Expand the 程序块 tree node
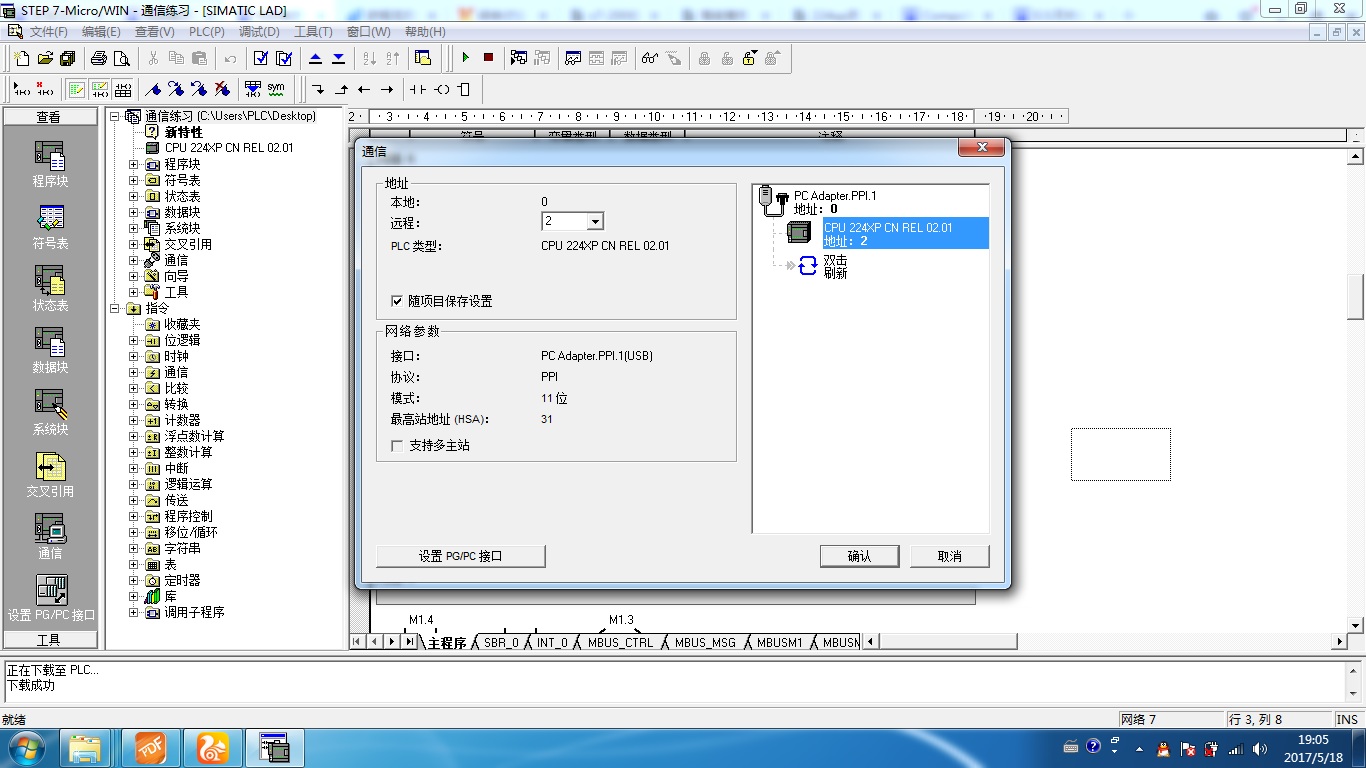This screenshot has height=768, width=1366. pyautogui.click(x=134, y=164)
